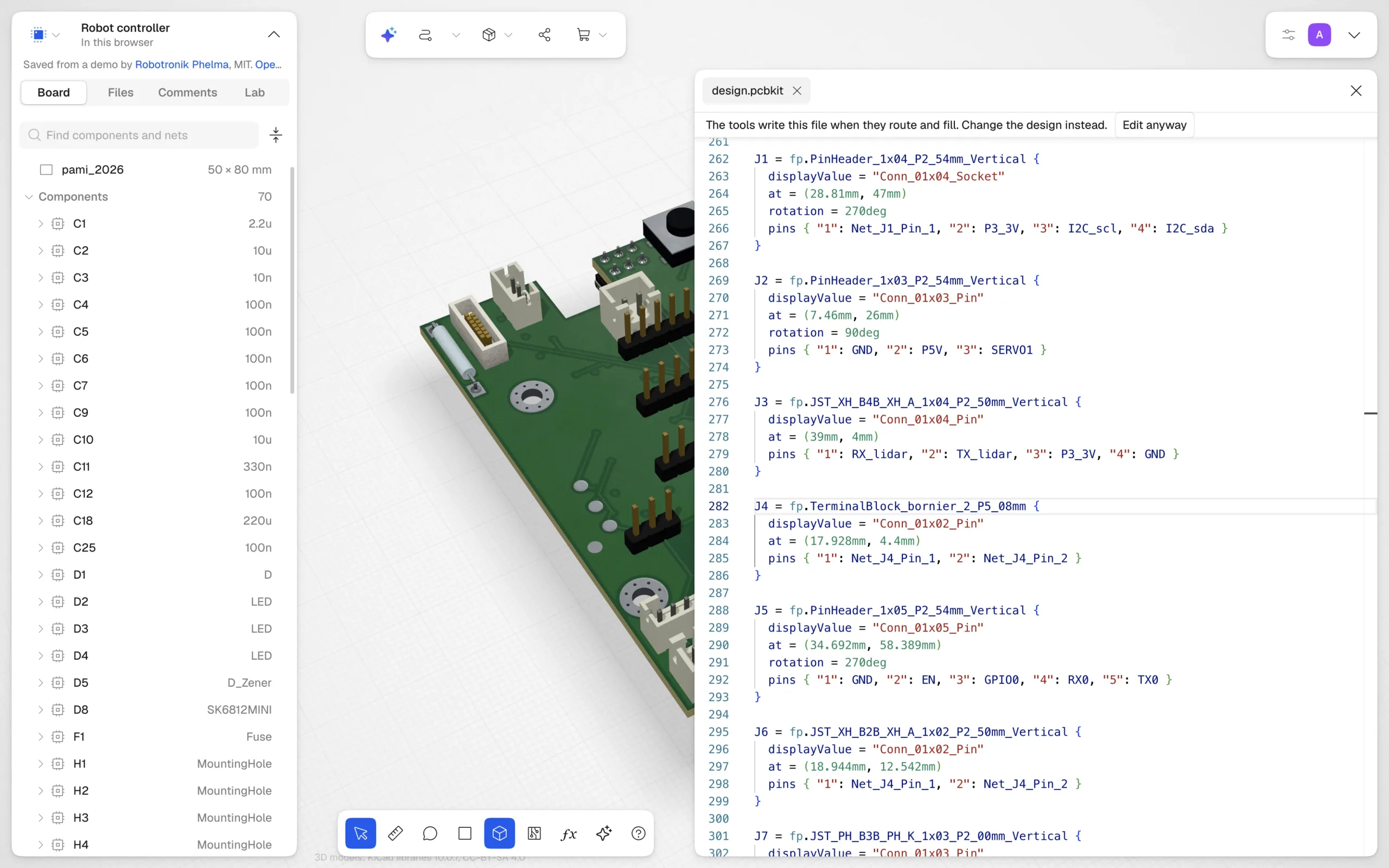Click the components list scrollbar
This screenshot has height=868, width=1389.
tap(292, 280)
